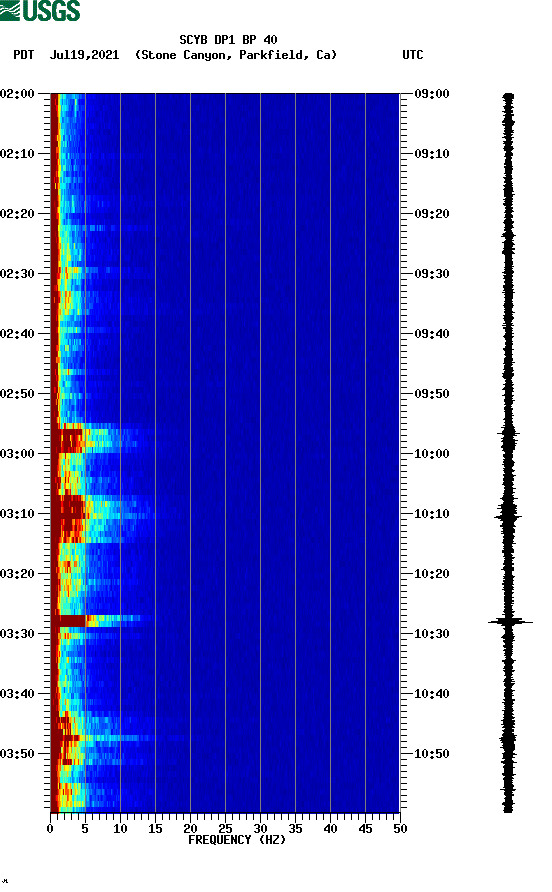
Task: Click the 5 Hz frequency axis label
Action: 85,828
